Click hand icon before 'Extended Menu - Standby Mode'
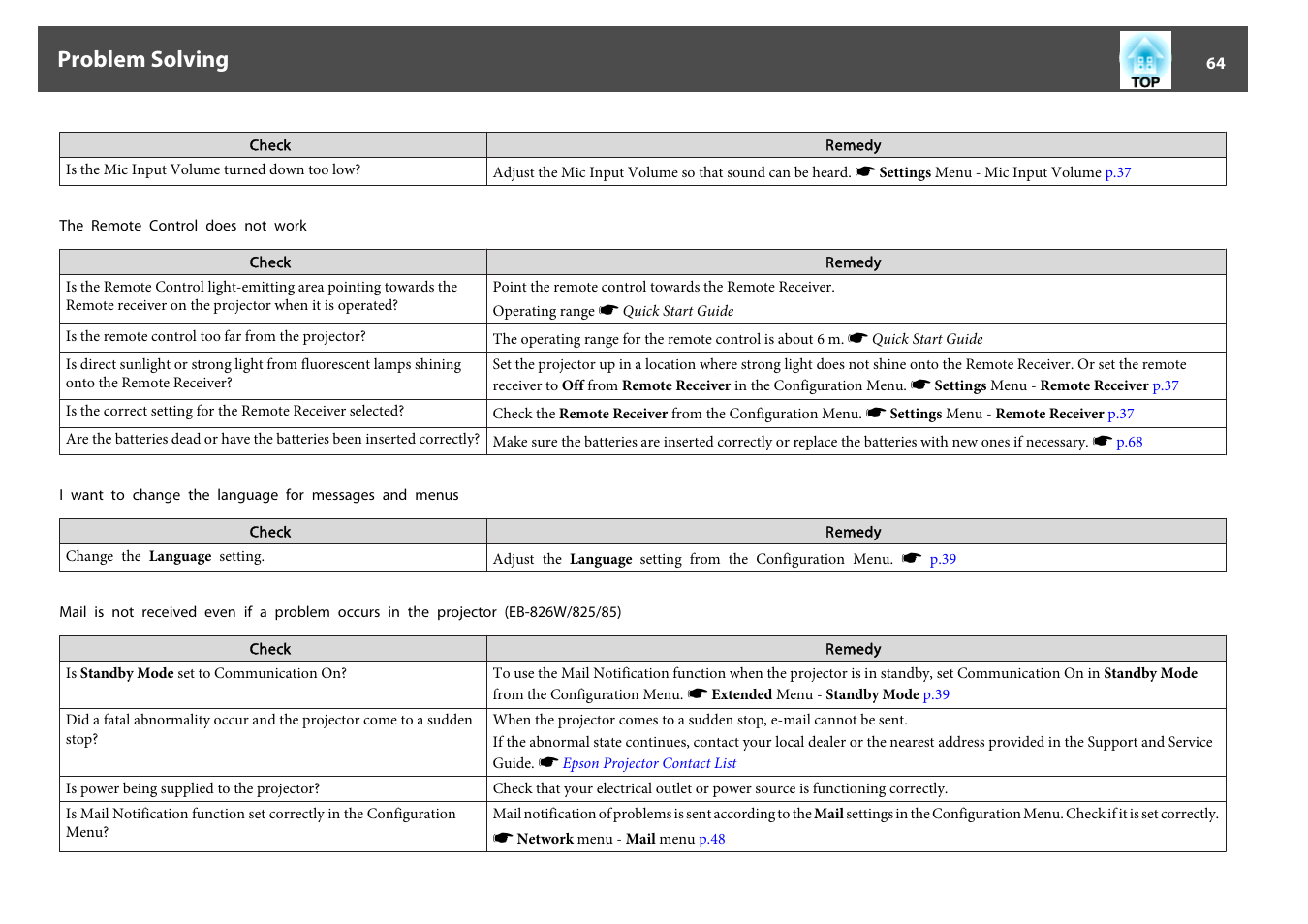Viewport: 1308px width, 924px height. click(698, 693)
